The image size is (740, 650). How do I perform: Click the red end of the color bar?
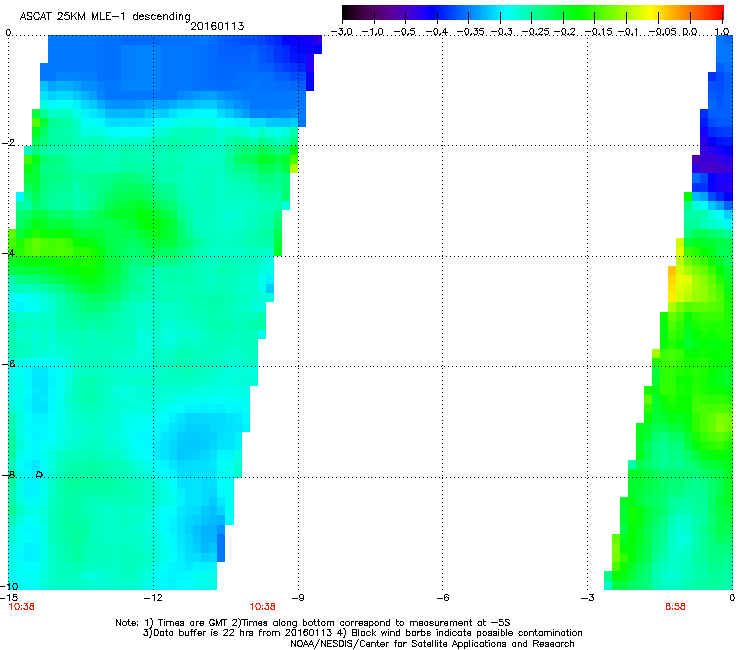715,13
